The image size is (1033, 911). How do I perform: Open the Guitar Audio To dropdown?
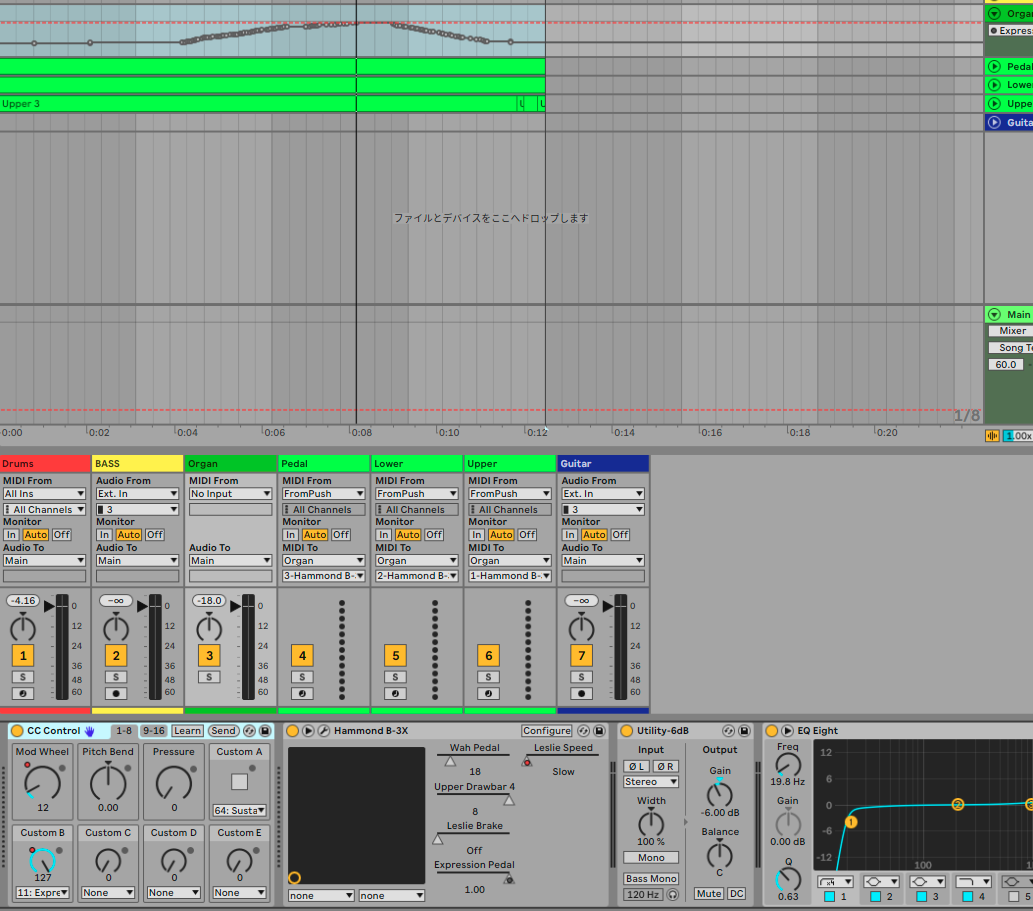coord(603,561)
